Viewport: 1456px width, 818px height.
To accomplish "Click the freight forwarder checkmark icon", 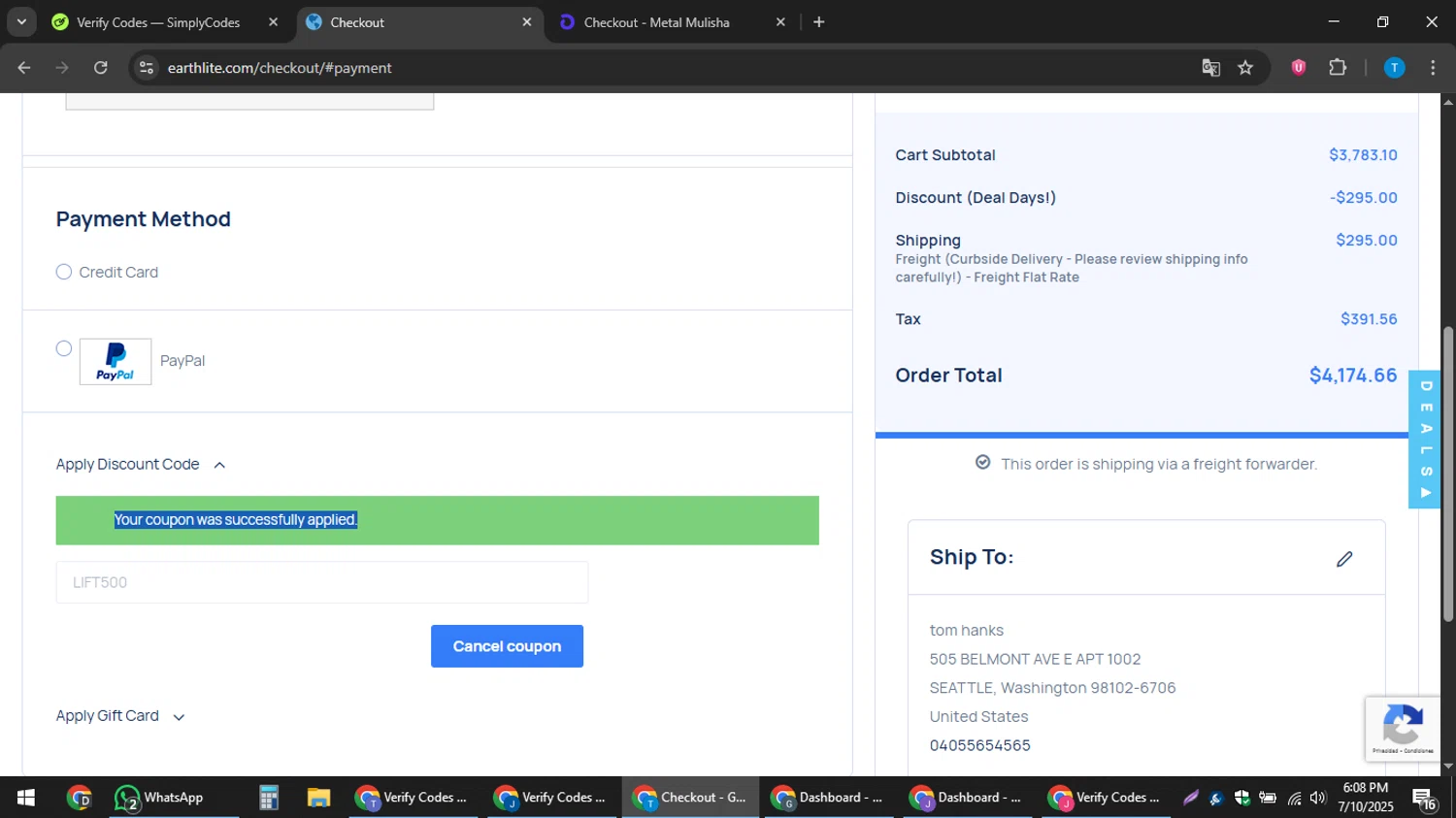I will [983, 463].
